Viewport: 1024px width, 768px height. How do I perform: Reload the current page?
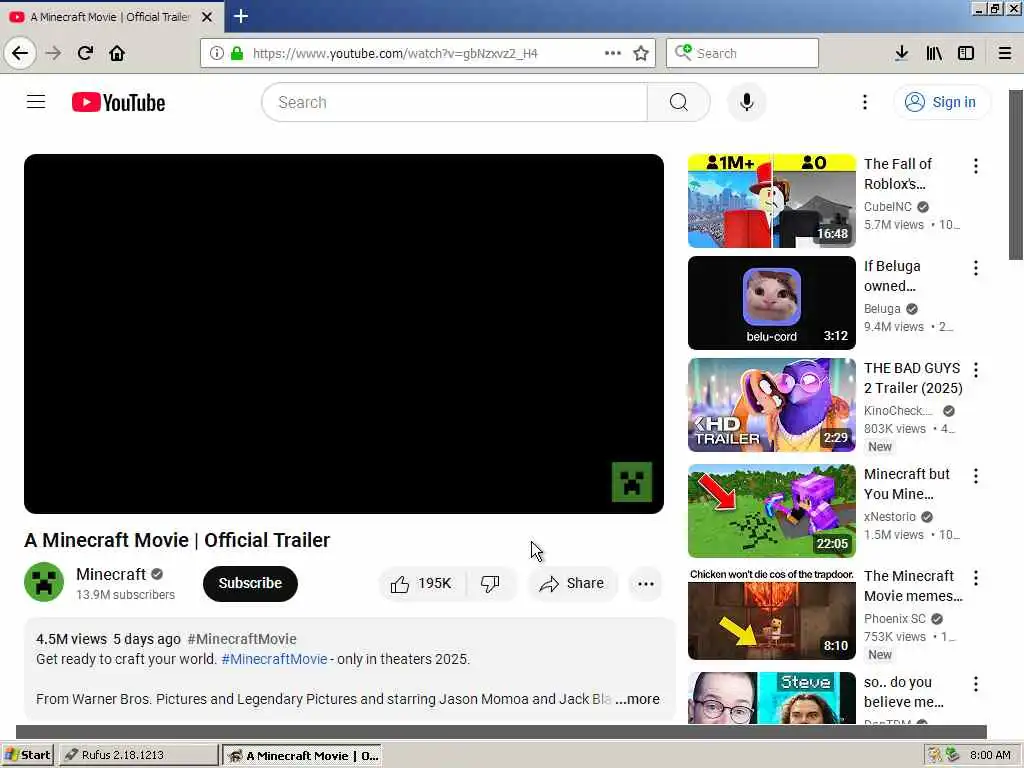pyautogui.click(x=85, y=53)
